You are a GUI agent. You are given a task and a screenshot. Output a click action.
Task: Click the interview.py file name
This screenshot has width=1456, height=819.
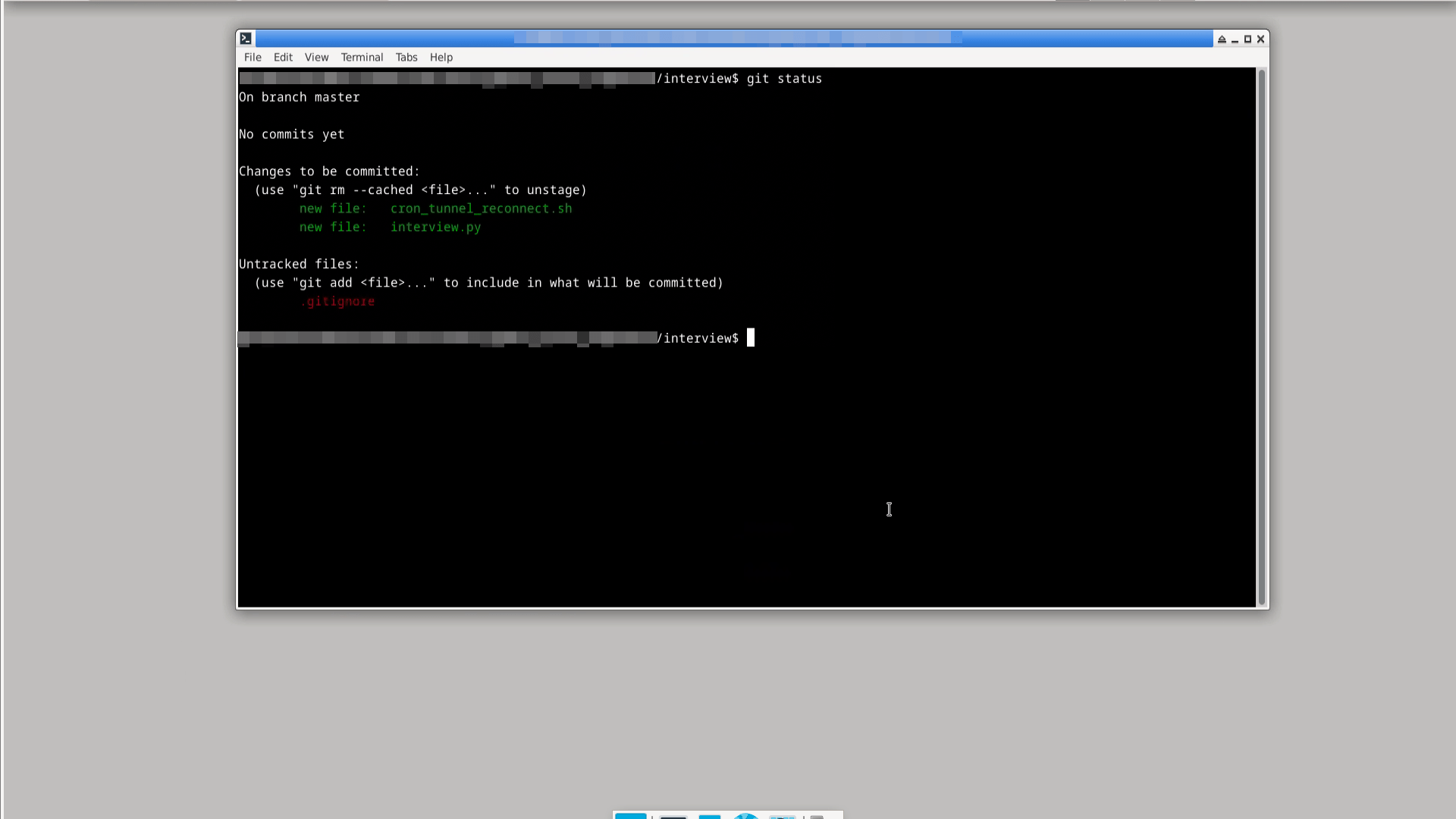pos(436,227)
